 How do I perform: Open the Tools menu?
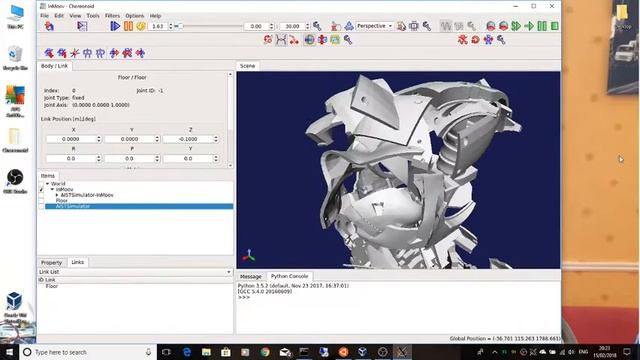click(x=93, y=16)
